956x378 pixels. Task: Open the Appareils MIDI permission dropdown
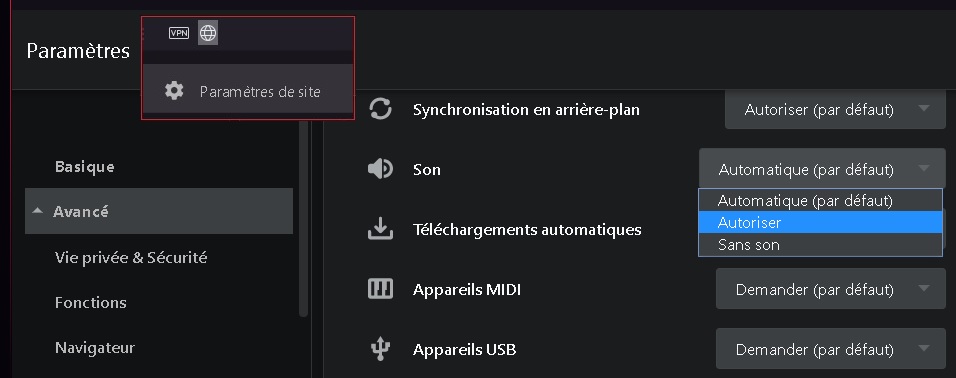[830, 289]
